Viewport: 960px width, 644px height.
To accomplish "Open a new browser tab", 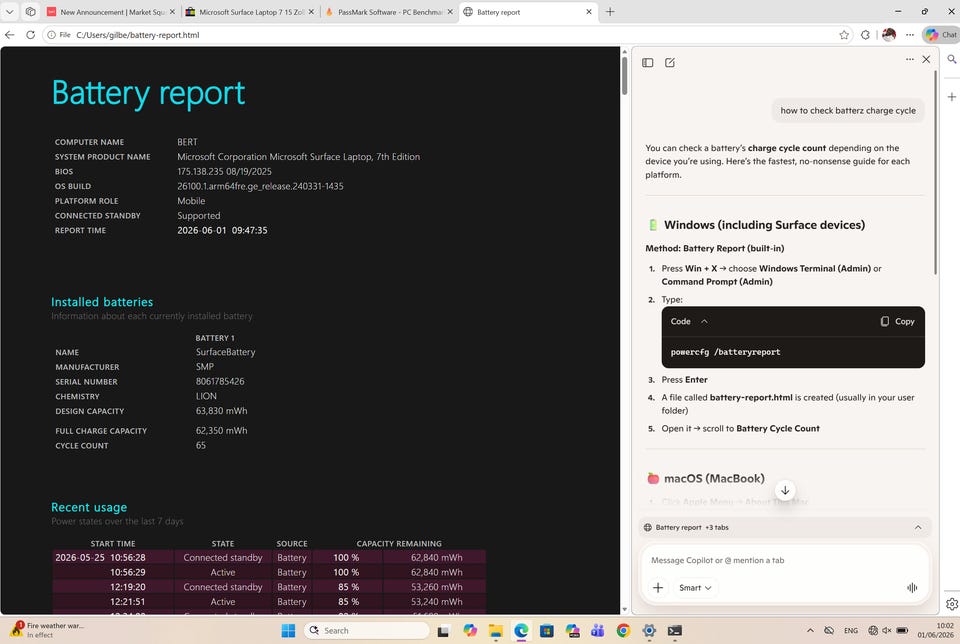I will pos(610,12).
